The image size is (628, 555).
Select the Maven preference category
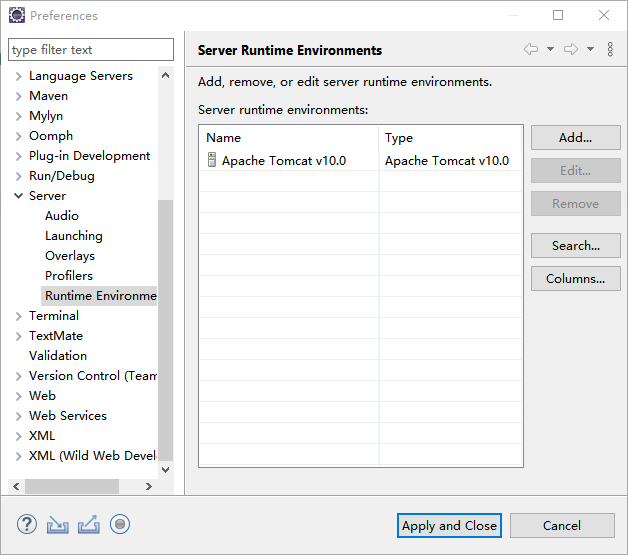tap(48, 96)
